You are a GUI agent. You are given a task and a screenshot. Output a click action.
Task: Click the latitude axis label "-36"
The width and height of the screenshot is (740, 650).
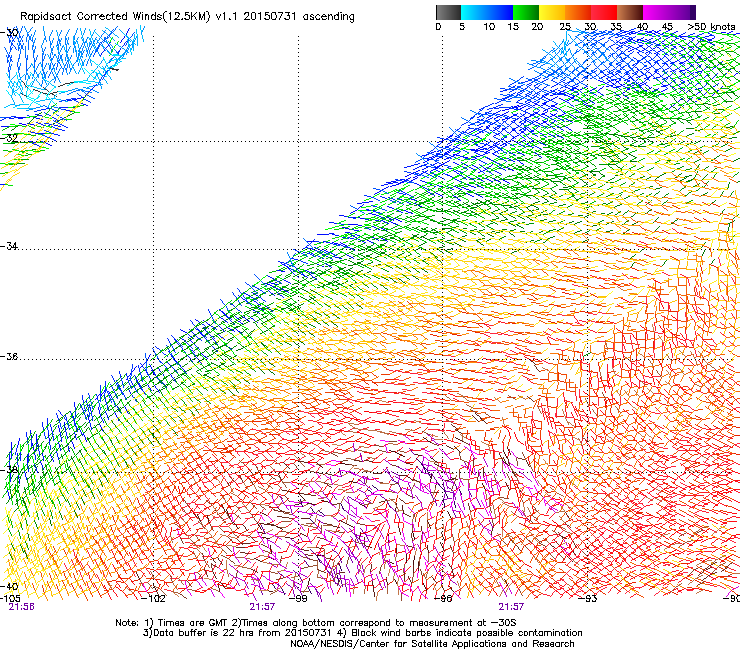click(x=9, y=356)
